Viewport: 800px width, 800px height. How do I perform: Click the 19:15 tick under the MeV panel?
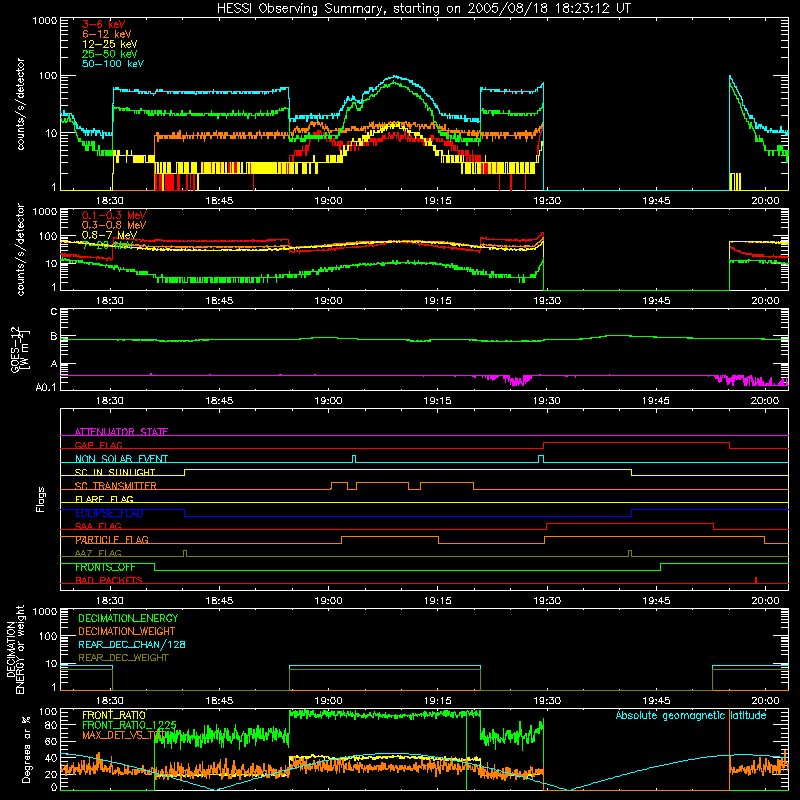pos(437,301)
